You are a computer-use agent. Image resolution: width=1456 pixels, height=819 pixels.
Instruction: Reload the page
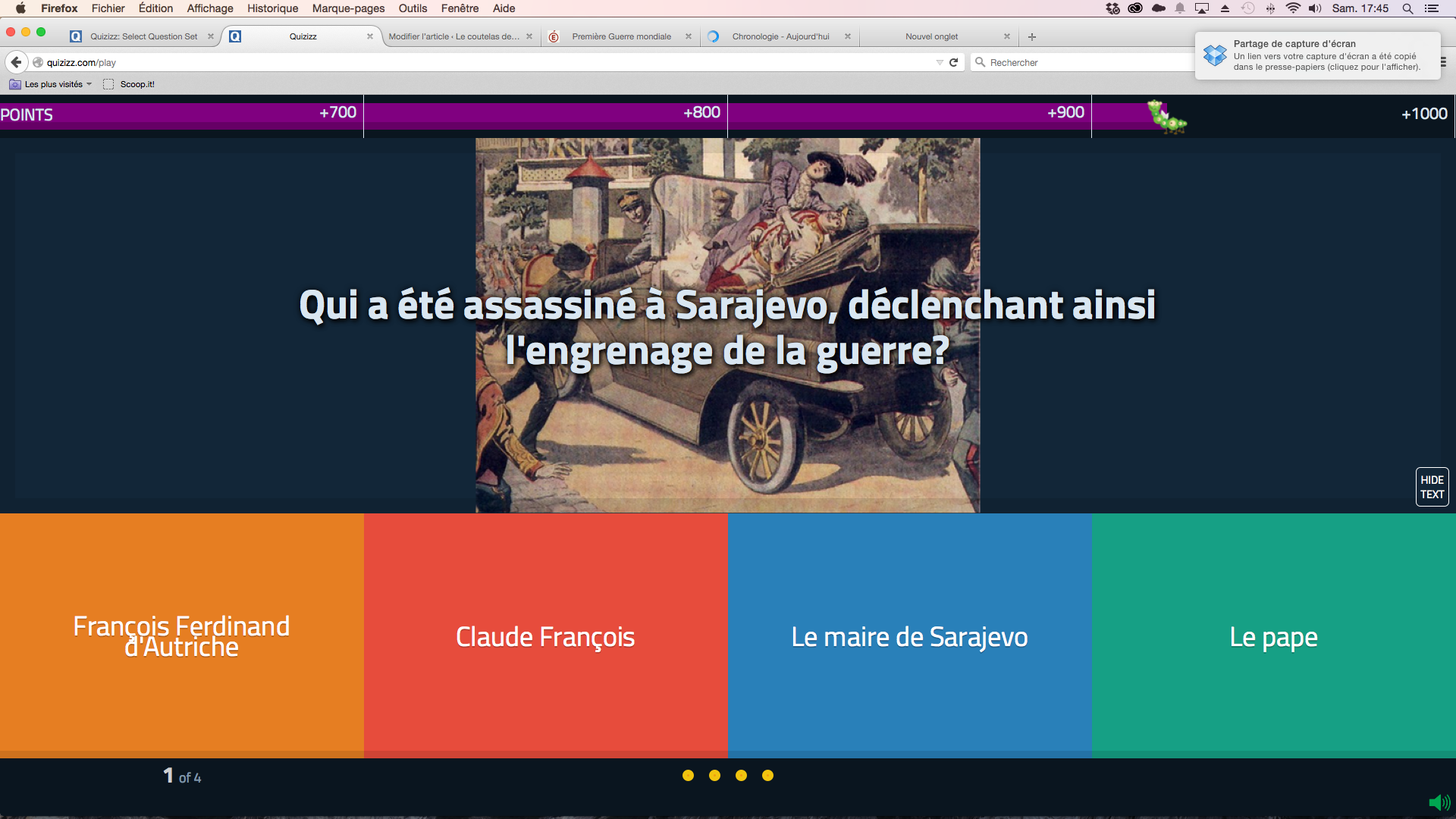point(954,62)
